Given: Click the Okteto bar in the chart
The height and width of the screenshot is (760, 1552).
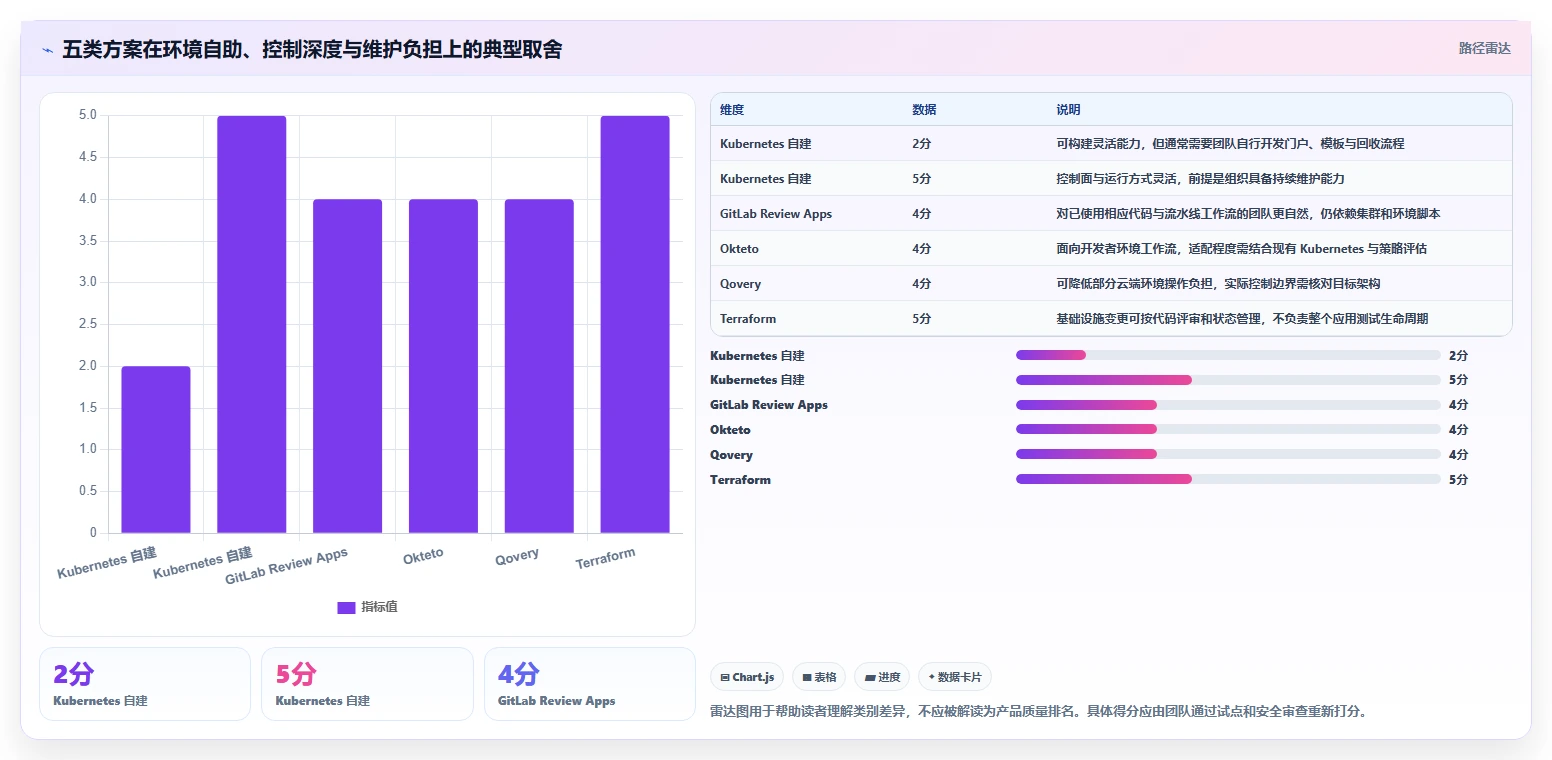Looking at the screenshot, I should pyautogui.click(x=443, y=366).
